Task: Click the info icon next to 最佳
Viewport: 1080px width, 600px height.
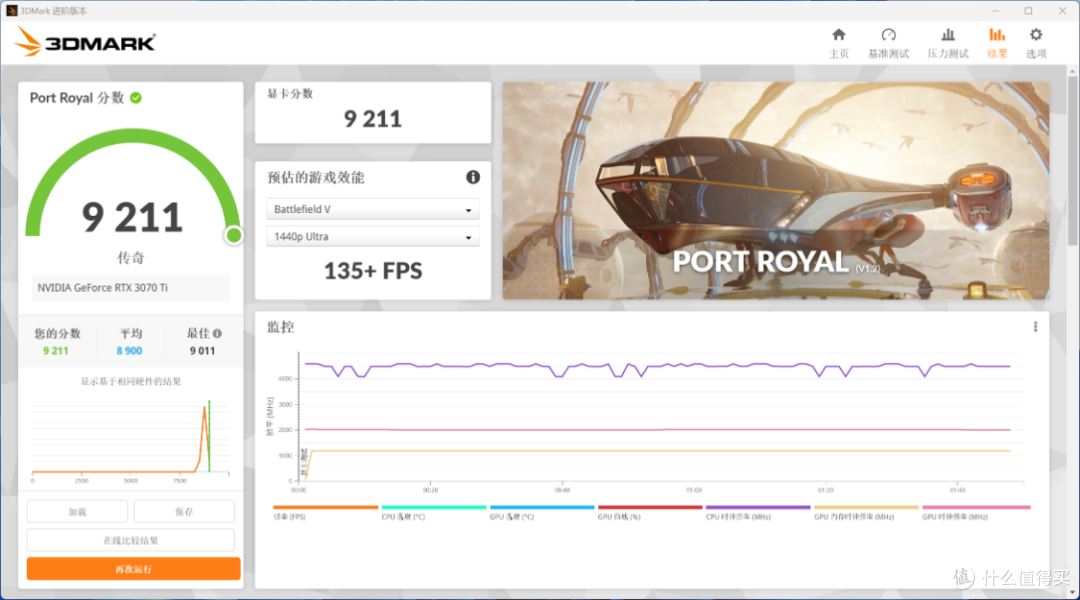Action: pos(218,333)
